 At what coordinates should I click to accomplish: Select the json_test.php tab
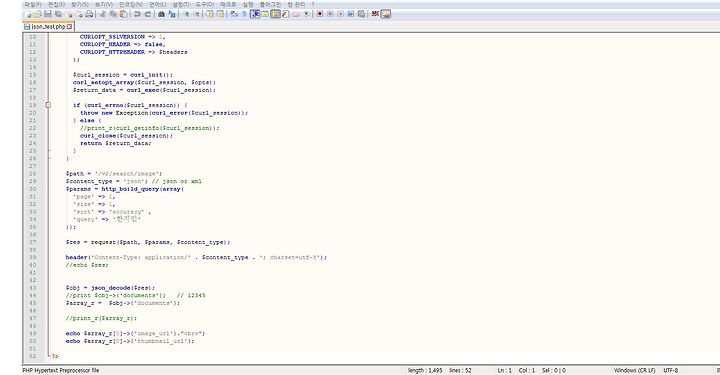(48, 27)
